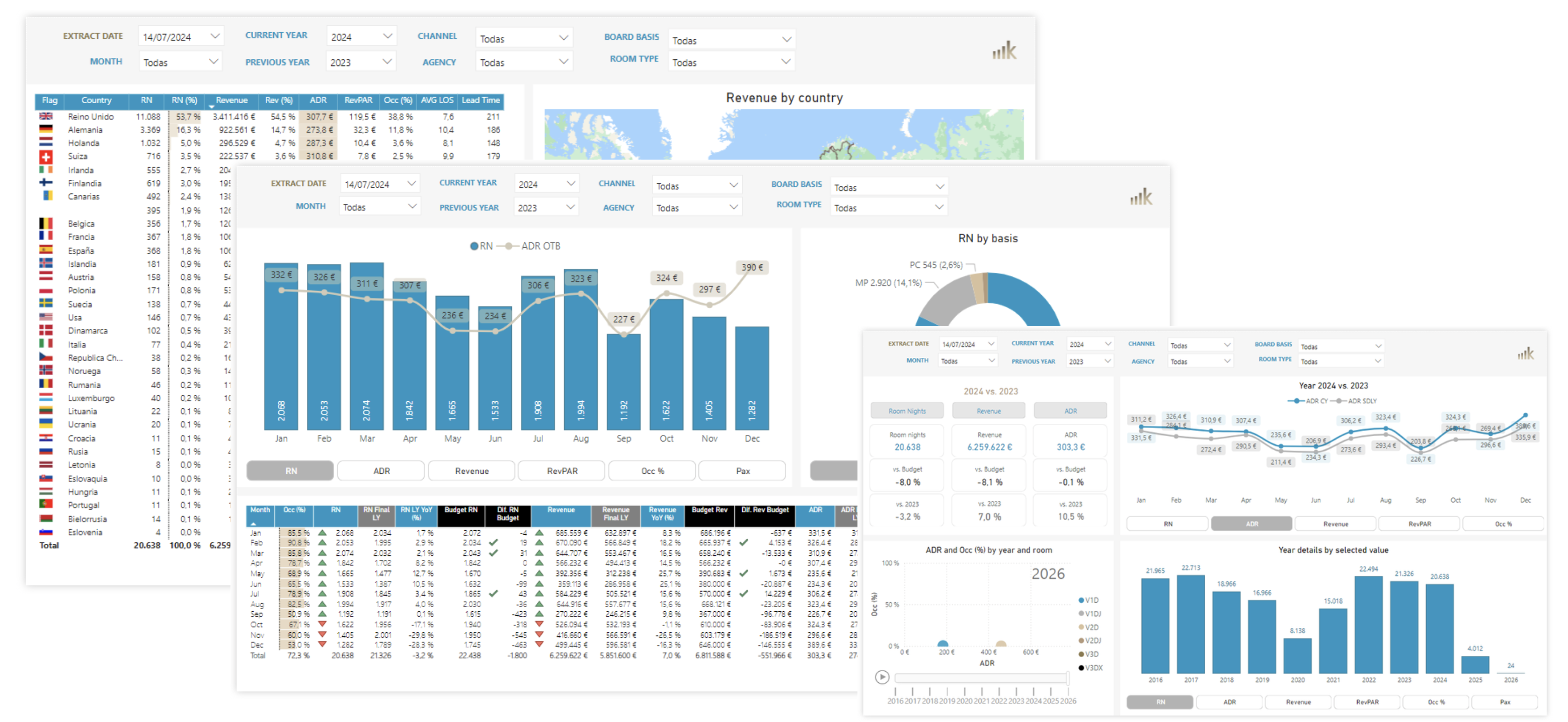The height and width of the screenshot is (722, 1568).
Task: Click the Usa flag icon
Action: [x=46, y=317]
